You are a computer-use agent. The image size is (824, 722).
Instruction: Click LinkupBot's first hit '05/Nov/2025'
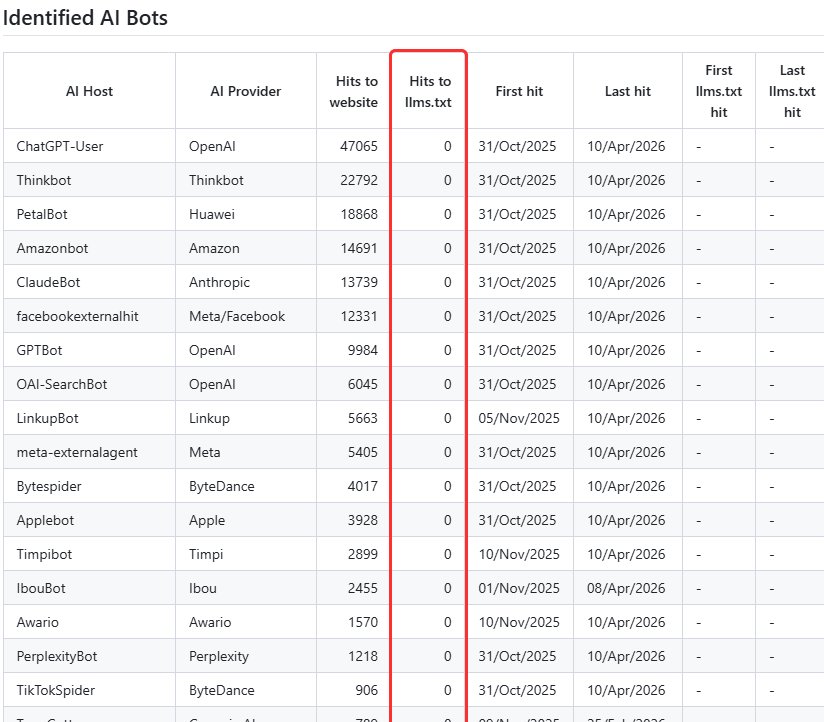519,418
